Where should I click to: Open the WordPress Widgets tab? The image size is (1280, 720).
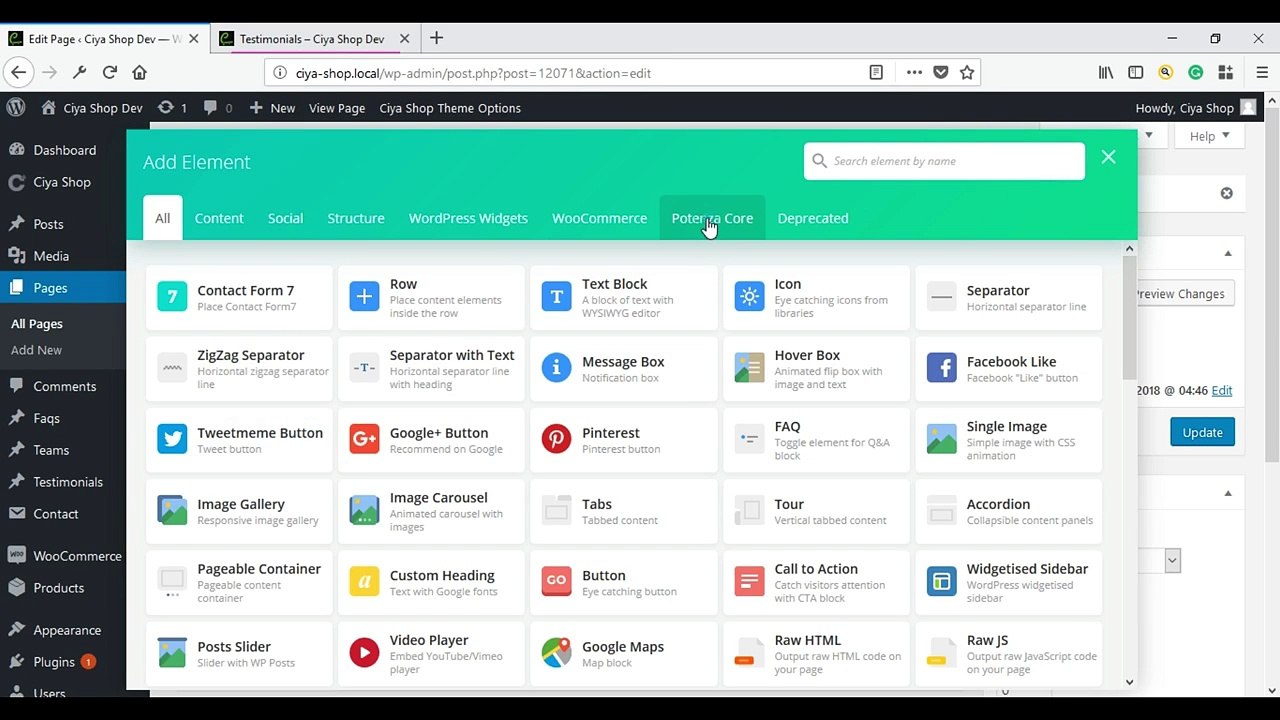coord(468,218)
